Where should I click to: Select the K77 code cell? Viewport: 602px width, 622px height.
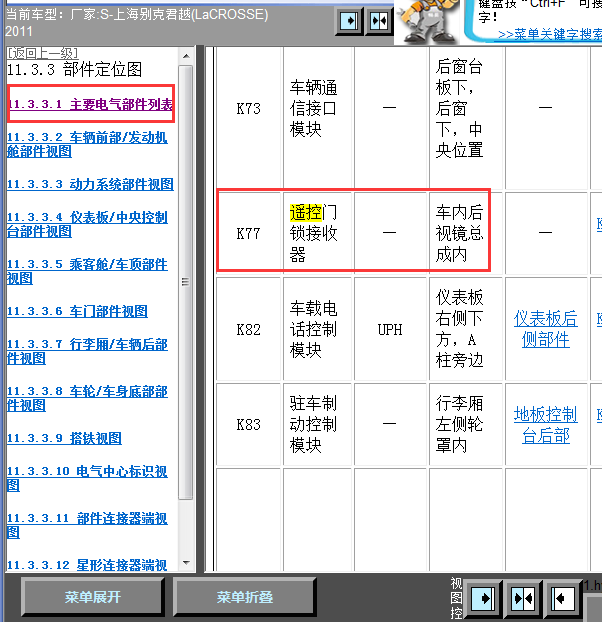(249, 233)
